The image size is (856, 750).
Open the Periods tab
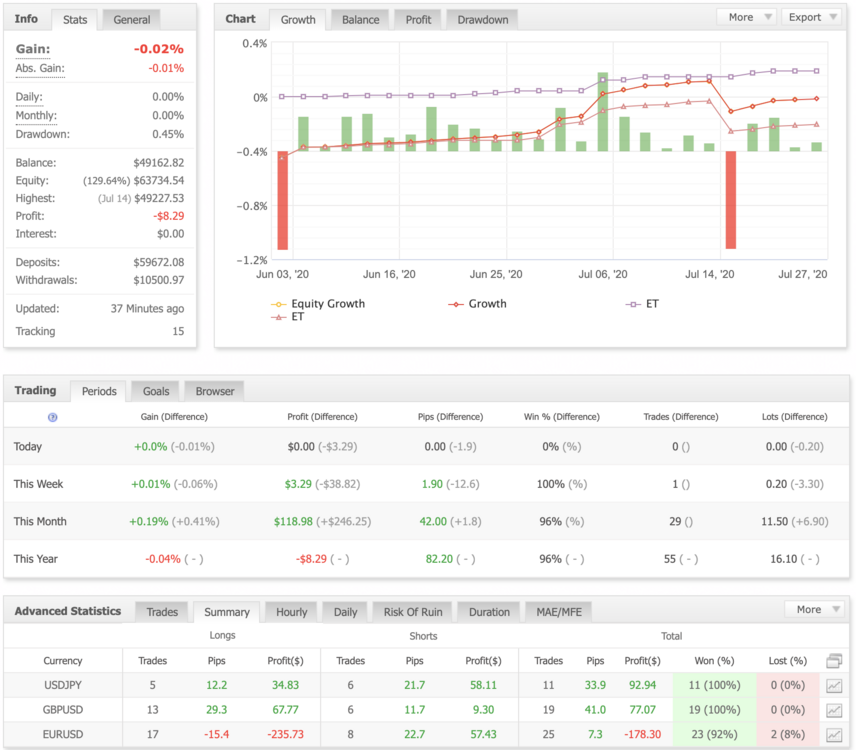tap(99, 391)
